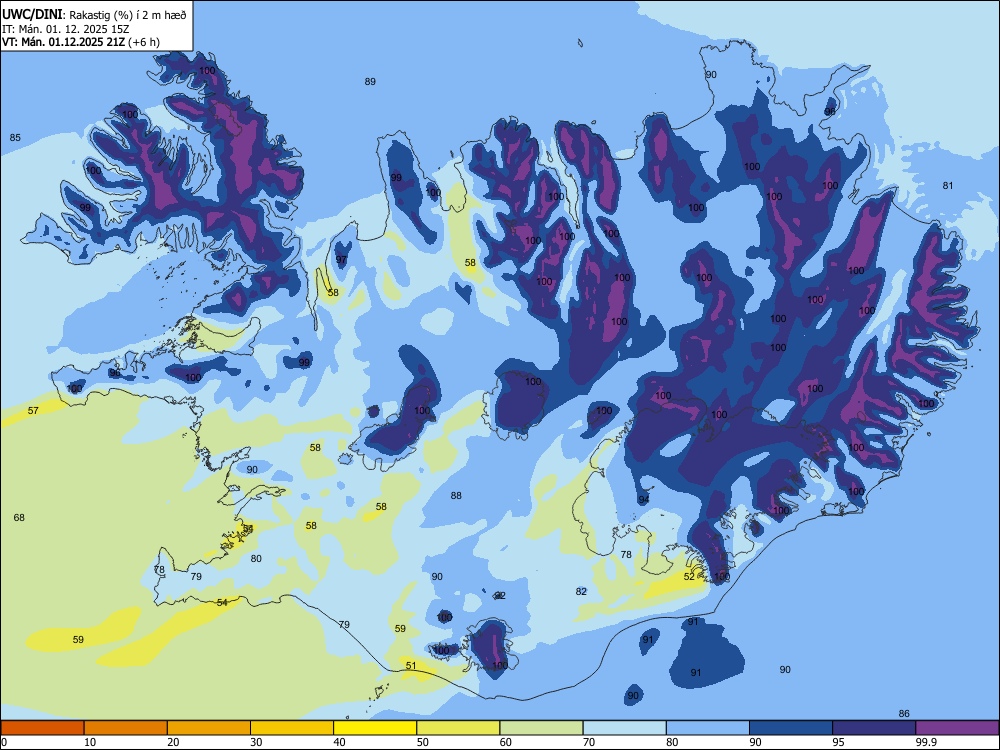Click the 80–90 medium blue legend swatch
This screenshot has width=1000, height=750.
[708, 728]
